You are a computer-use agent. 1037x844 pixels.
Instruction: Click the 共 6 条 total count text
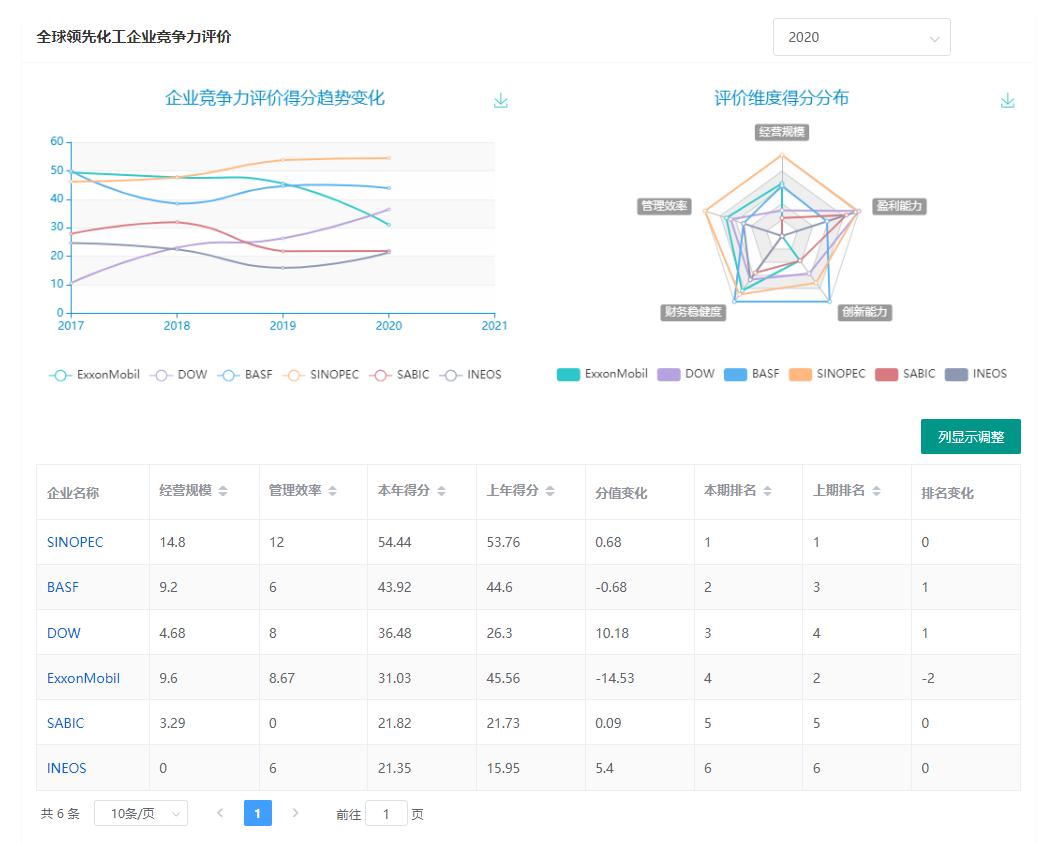[60, 814]
